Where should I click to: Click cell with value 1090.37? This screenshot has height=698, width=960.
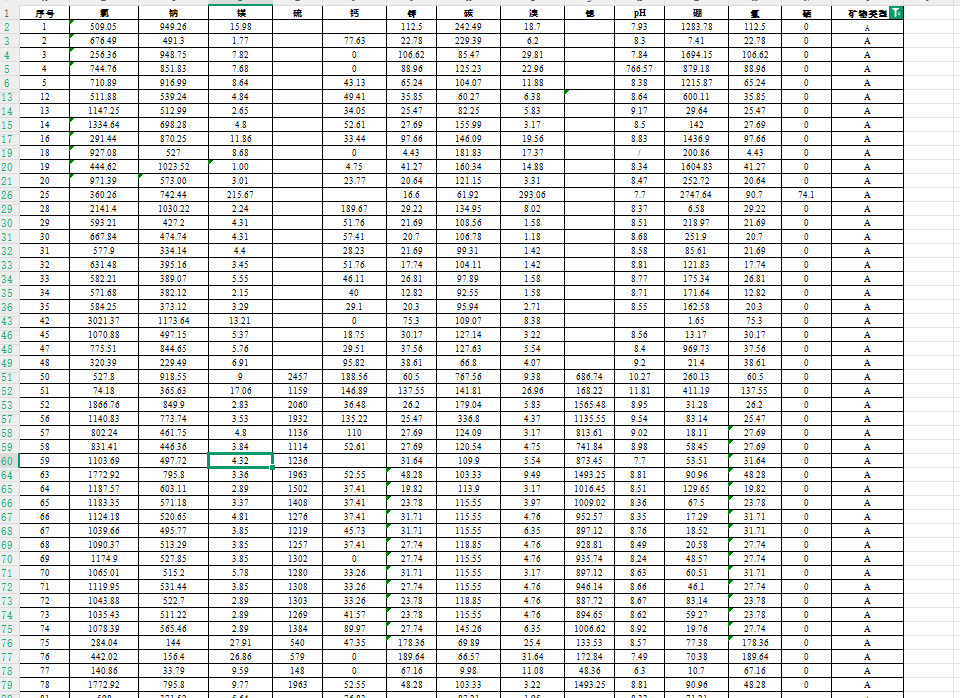tap(103, 544)
